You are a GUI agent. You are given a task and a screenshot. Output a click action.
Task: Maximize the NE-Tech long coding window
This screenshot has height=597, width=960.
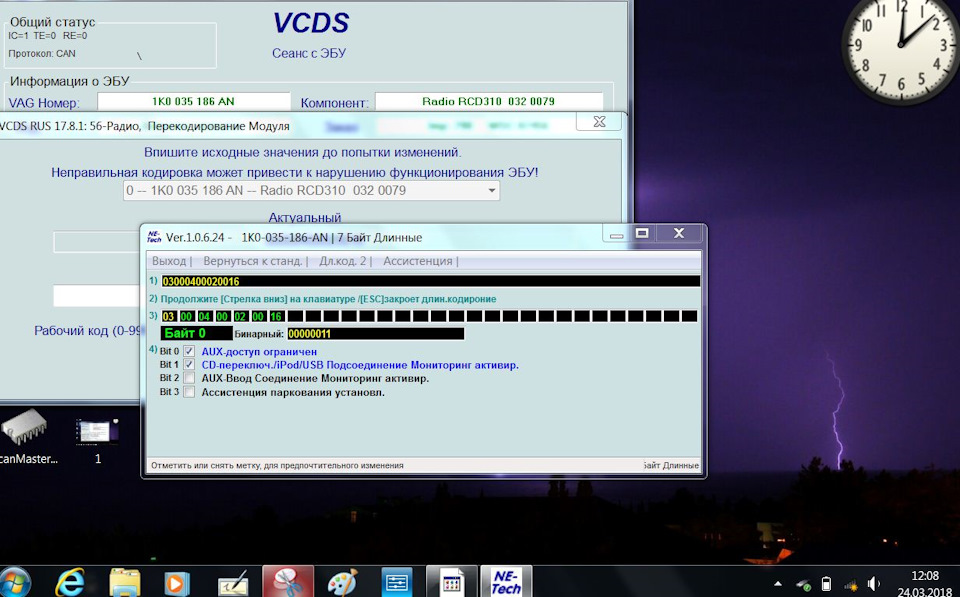[642, 233]
